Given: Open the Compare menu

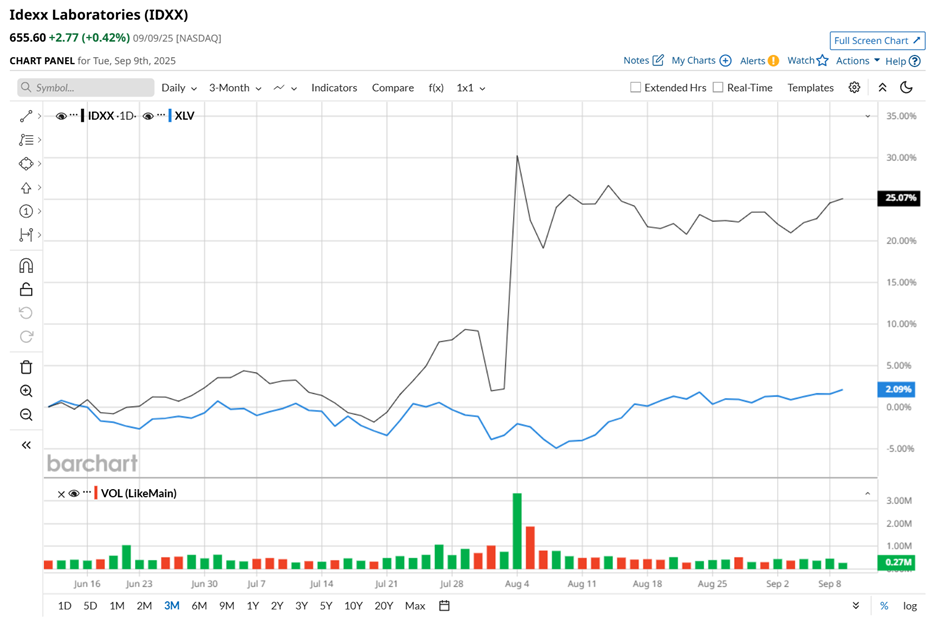Looking at the screenshot, I should coord(393,88).
